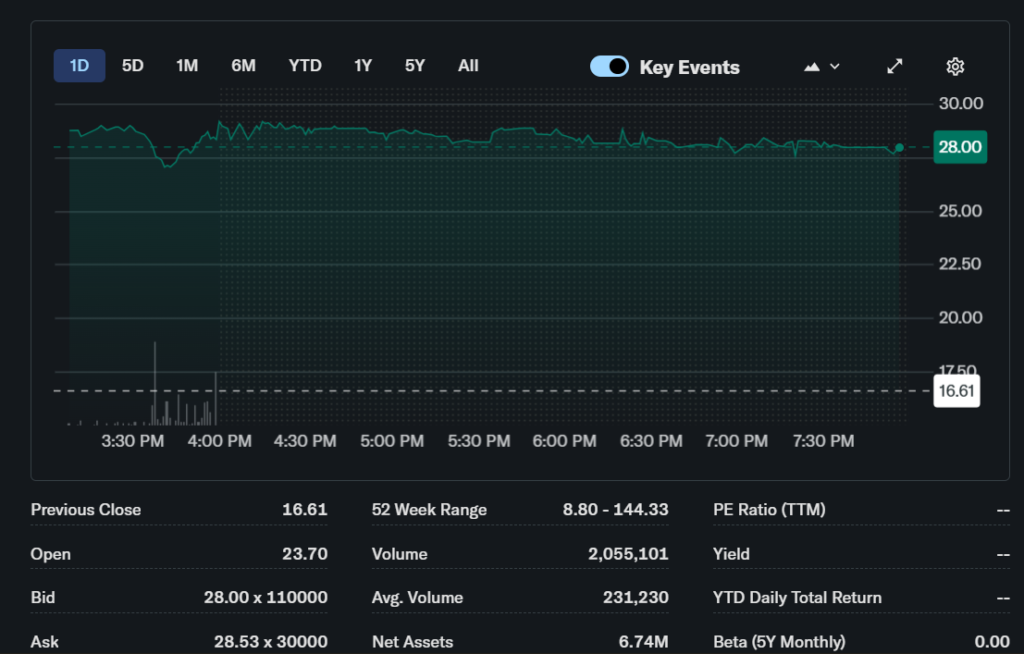The image size is (1024, 654).
Task: Toggle the Key Events switch
Action: point(609,66)
